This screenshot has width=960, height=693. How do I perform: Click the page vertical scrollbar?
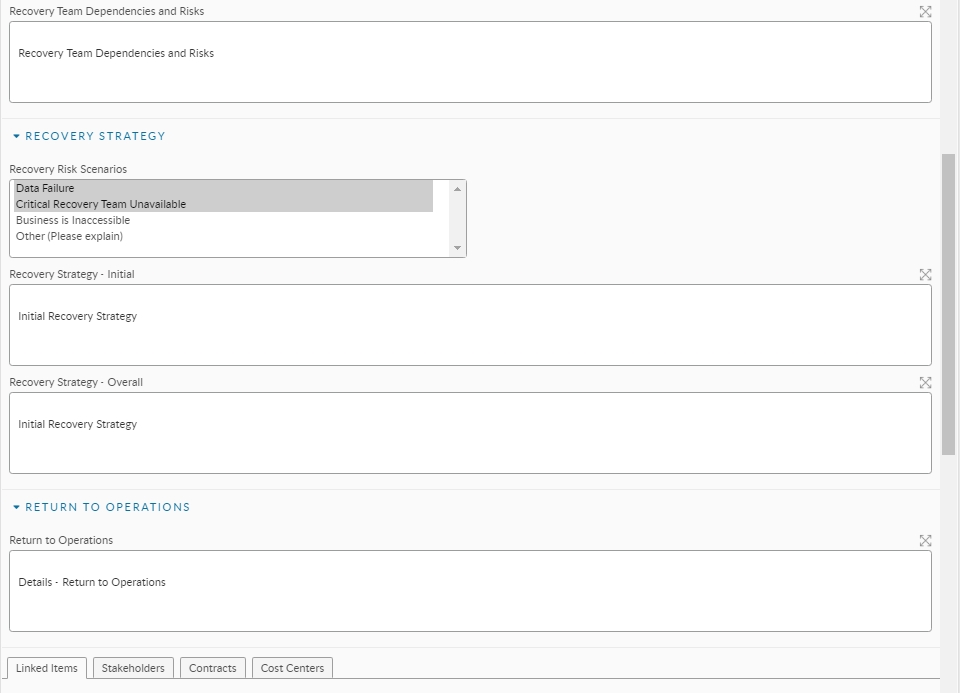coord(949,300)
